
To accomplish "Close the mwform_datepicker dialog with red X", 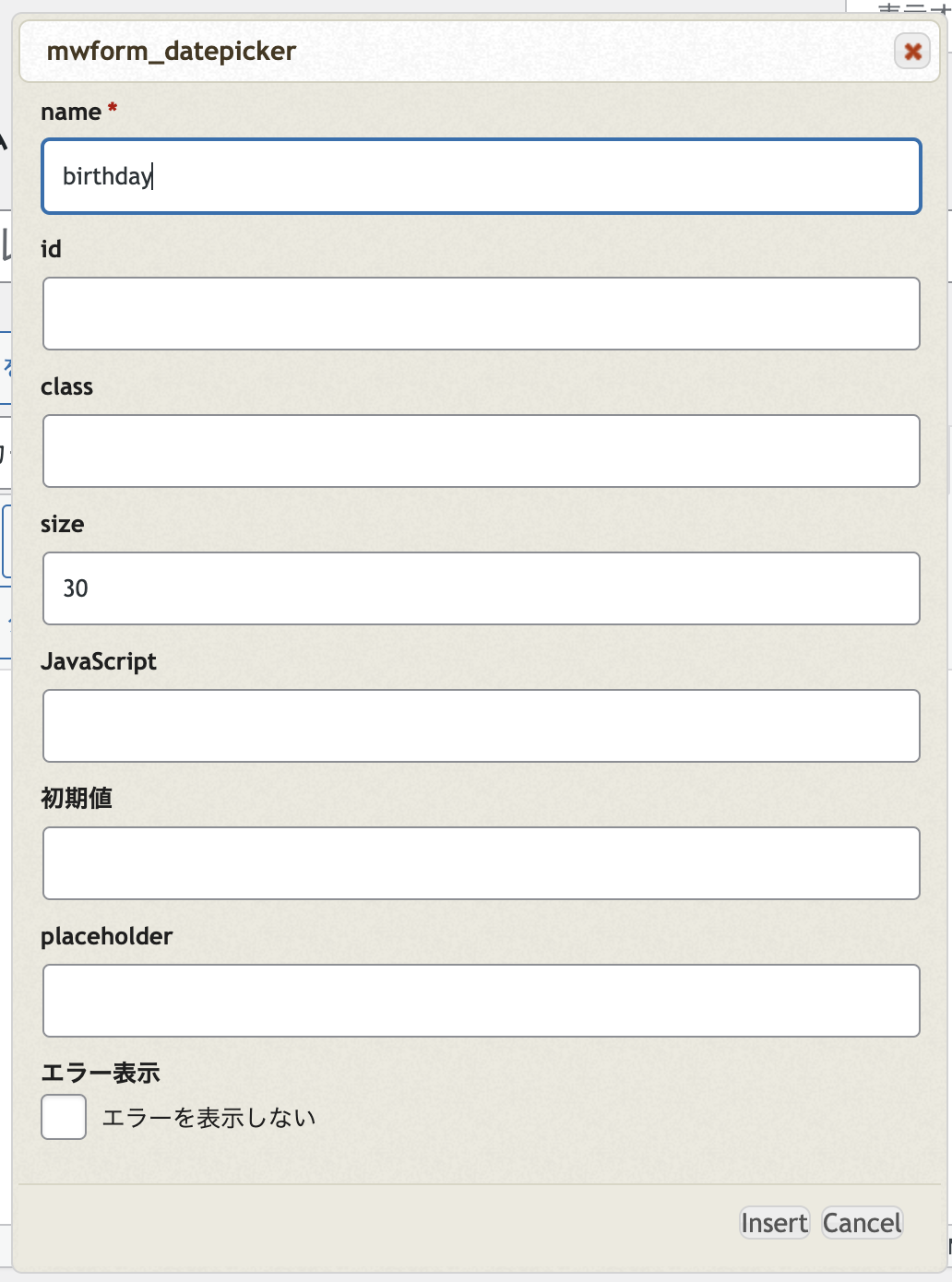I will coord(912,52).
